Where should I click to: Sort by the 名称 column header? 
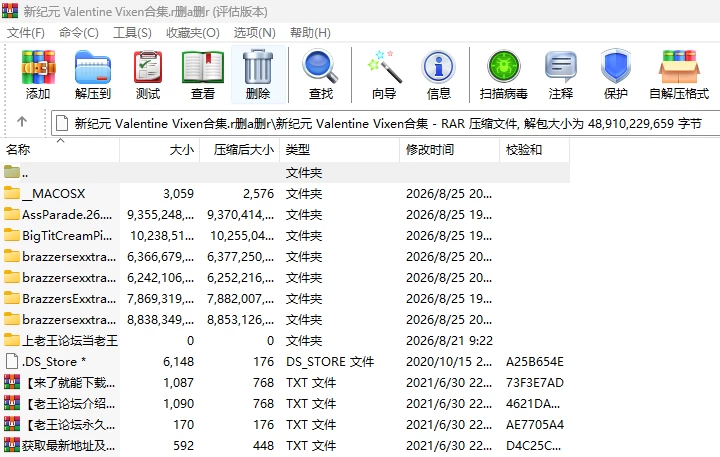click(60, 150)
